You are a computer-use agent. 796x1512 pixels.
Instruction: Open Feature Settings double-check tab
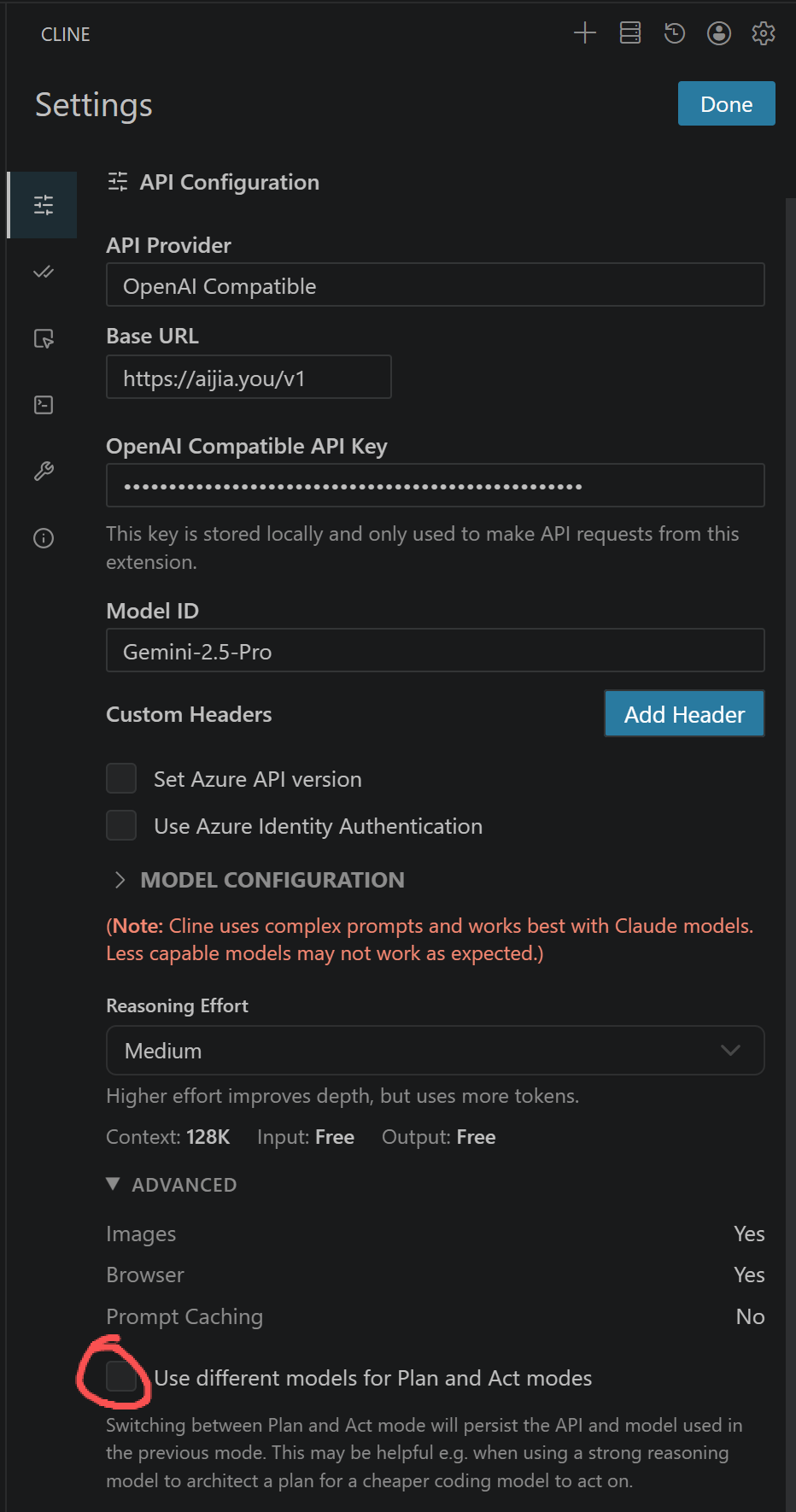click(44, 272)
